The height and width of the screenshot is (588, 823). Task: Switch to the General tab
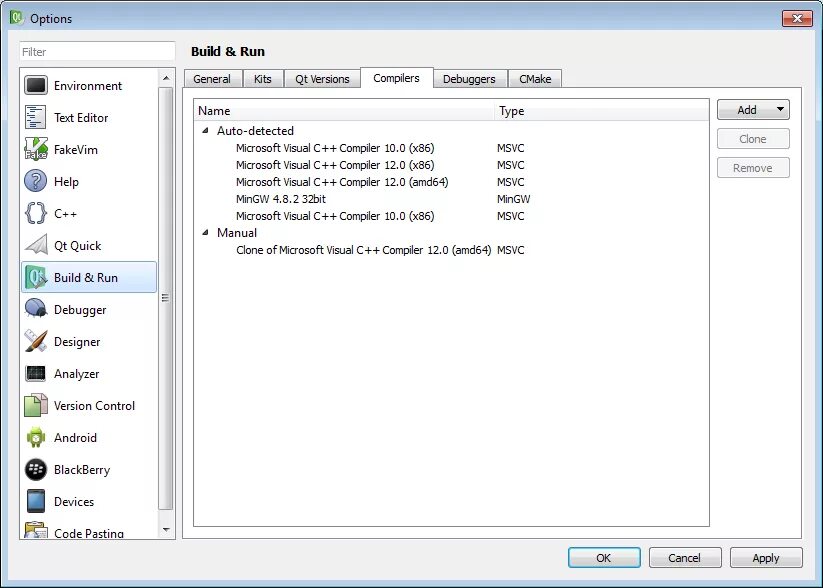click(212, 79)
